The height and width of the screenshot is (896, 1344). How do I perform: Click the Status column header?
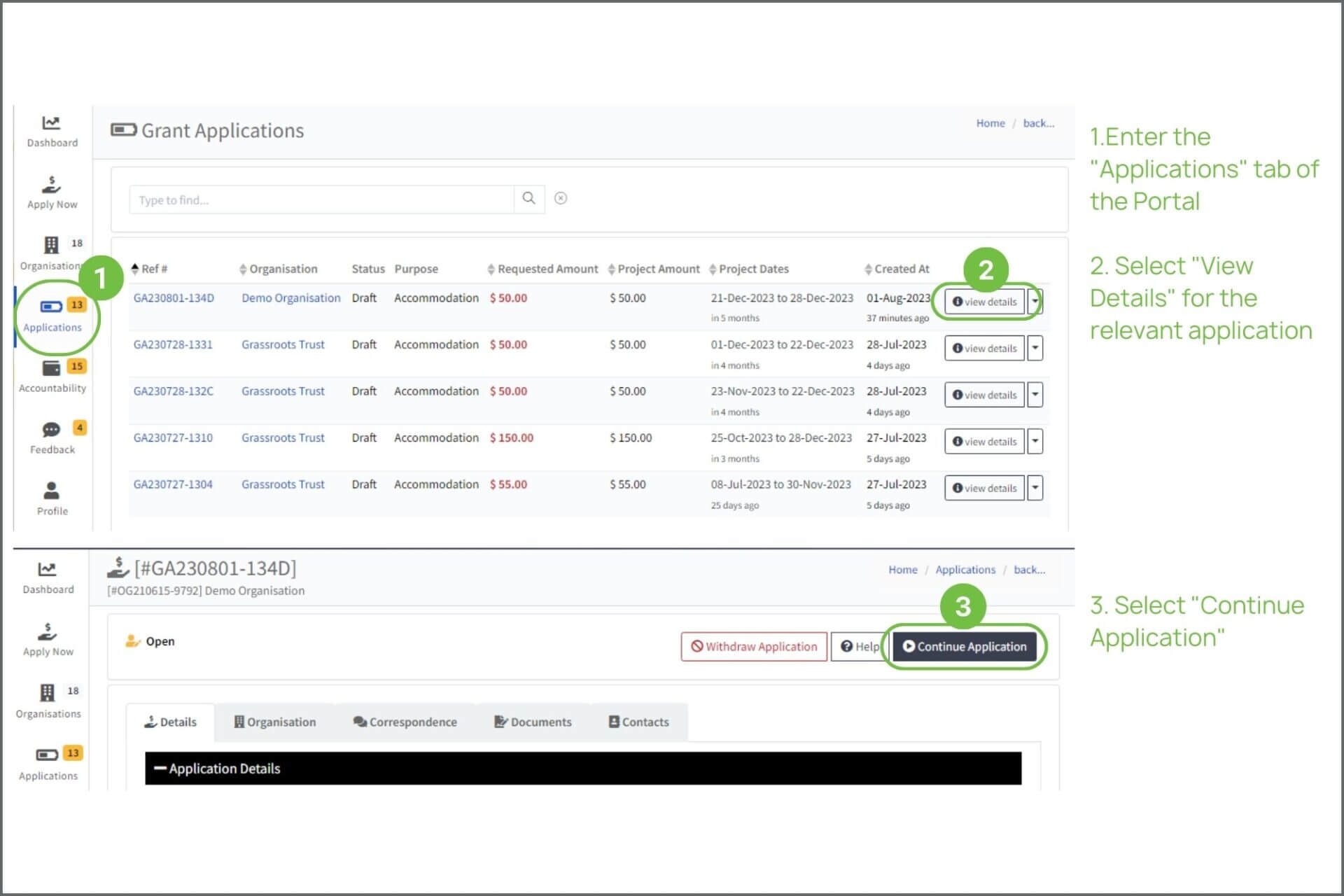pyautogui.click(x=368, y=269)
